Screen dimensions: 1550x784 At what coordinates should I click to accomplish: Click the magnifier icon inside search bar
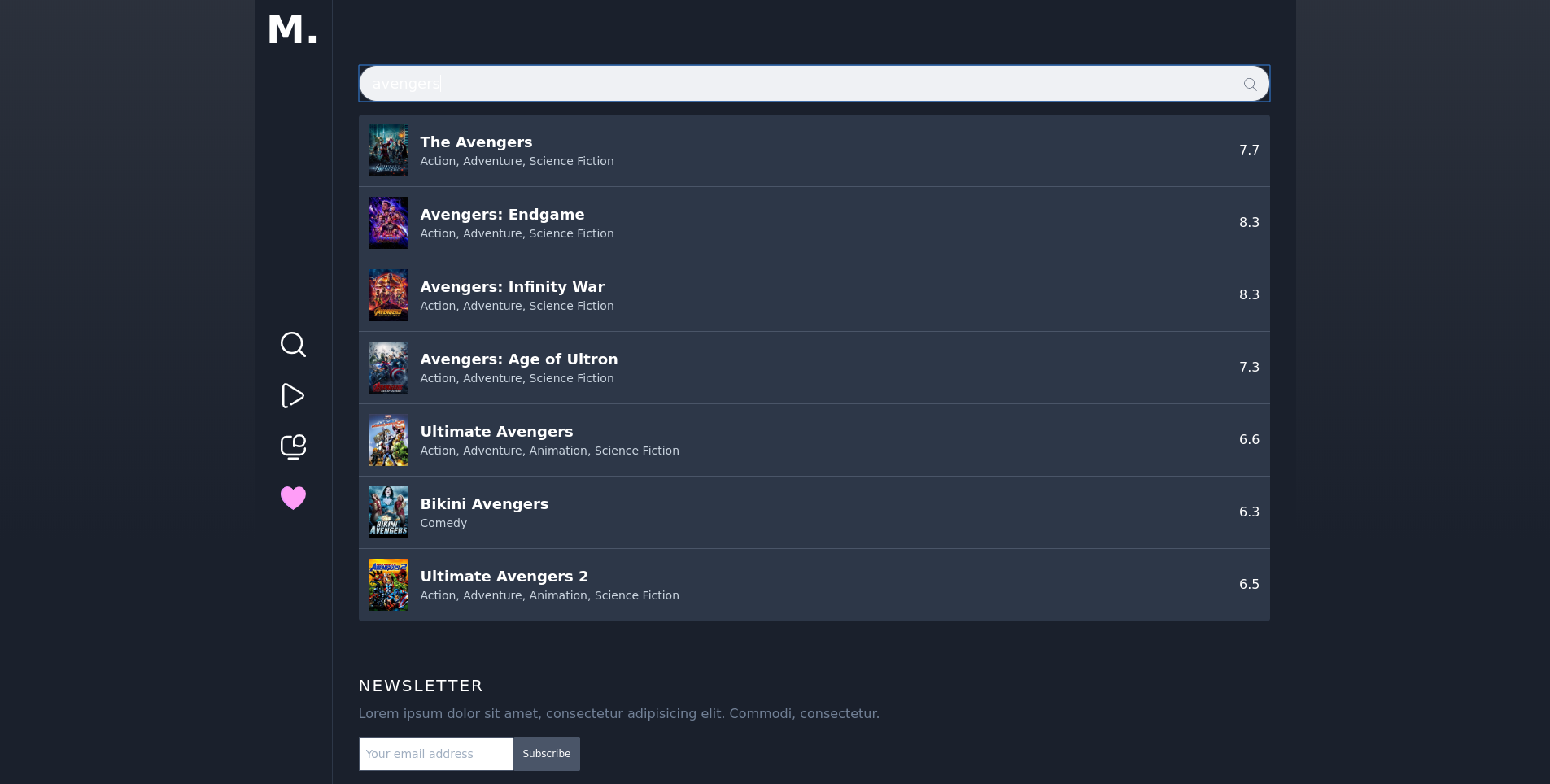click(x=1250, y=84)
